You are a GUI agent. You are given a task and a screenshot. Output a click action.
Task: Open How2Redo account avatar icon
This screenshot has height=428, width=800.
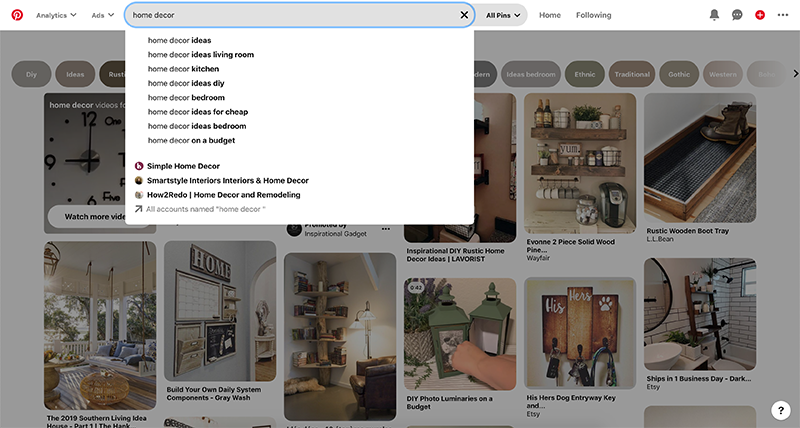139,194
